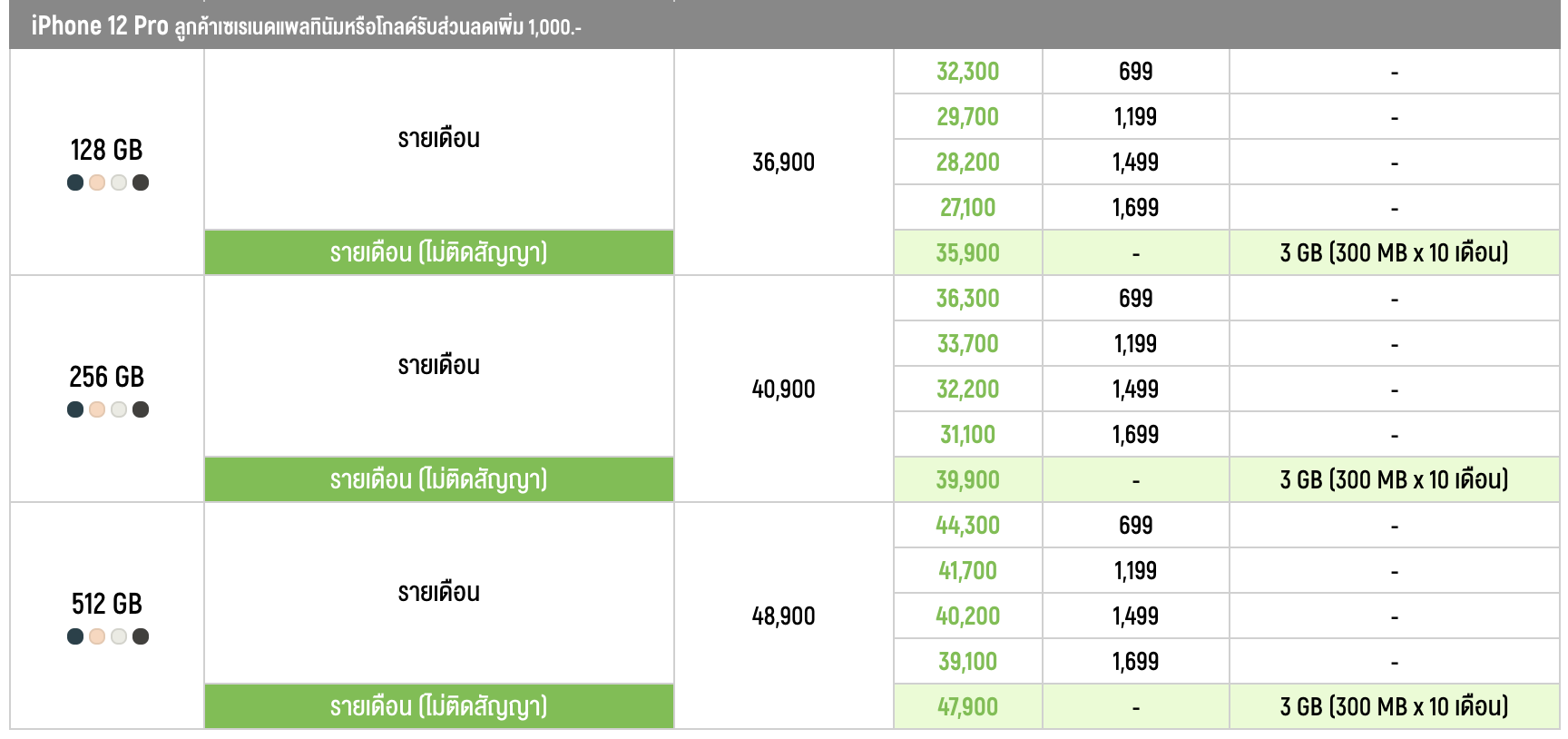This screenshot has height=739, width=1568.
Task: Pick the gold color dot under 512 GB
Action: point(97,636)
